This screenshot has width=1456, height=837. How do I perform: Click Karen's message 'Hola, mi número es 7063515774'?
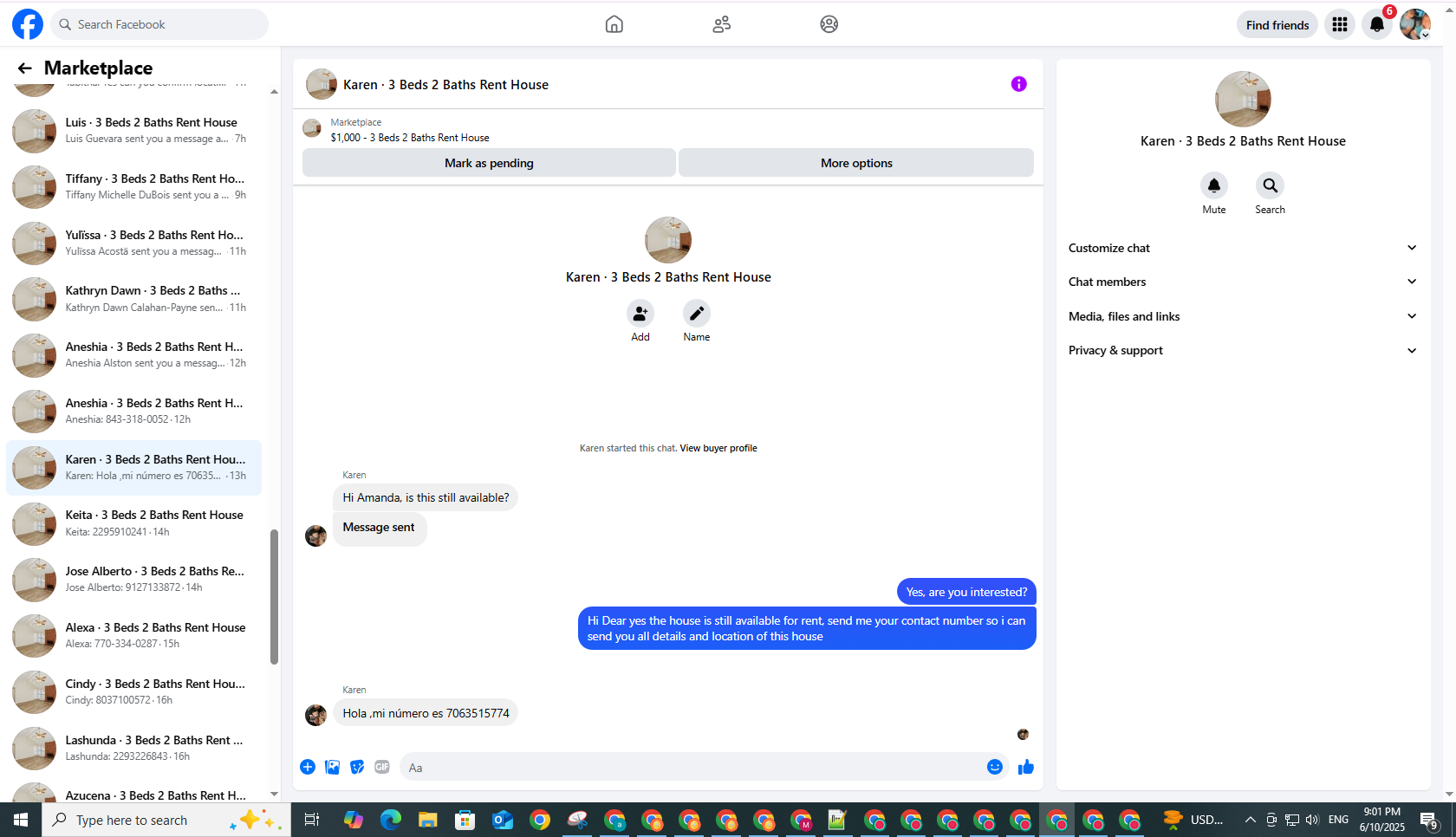pyautogui.click(x=426, y=713)
